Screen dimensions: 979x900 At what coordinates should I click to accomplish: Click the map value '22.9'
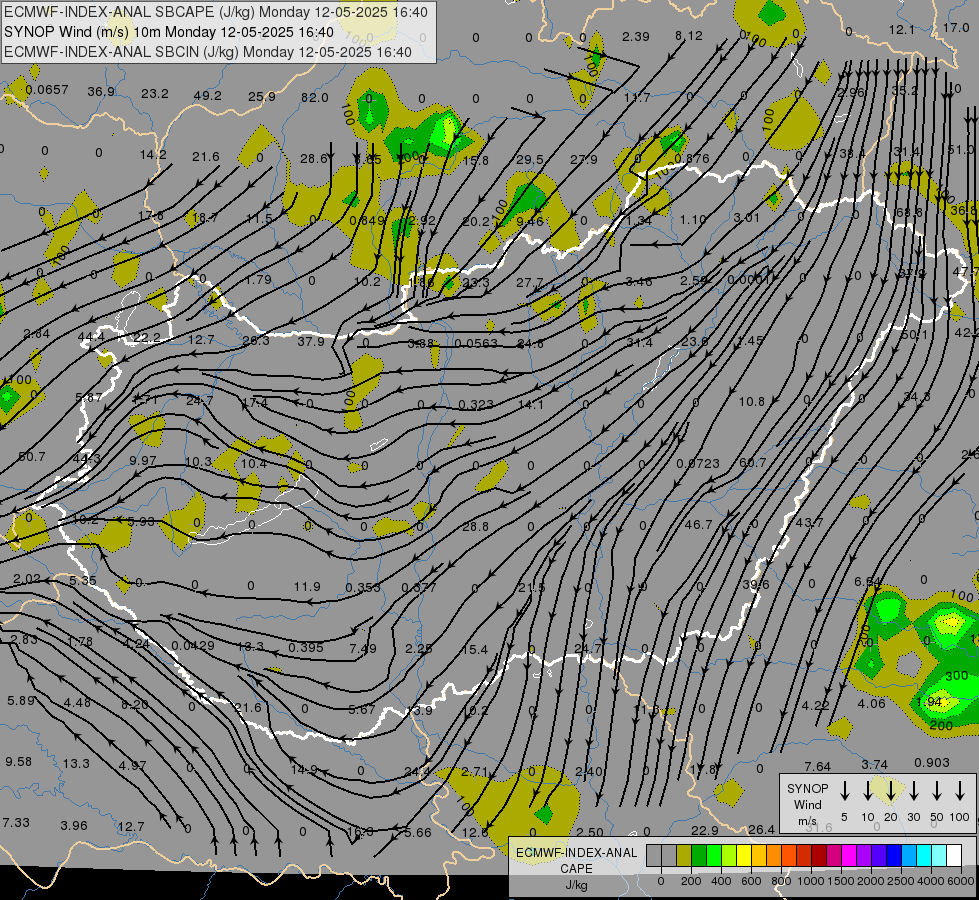pos(705,830)
